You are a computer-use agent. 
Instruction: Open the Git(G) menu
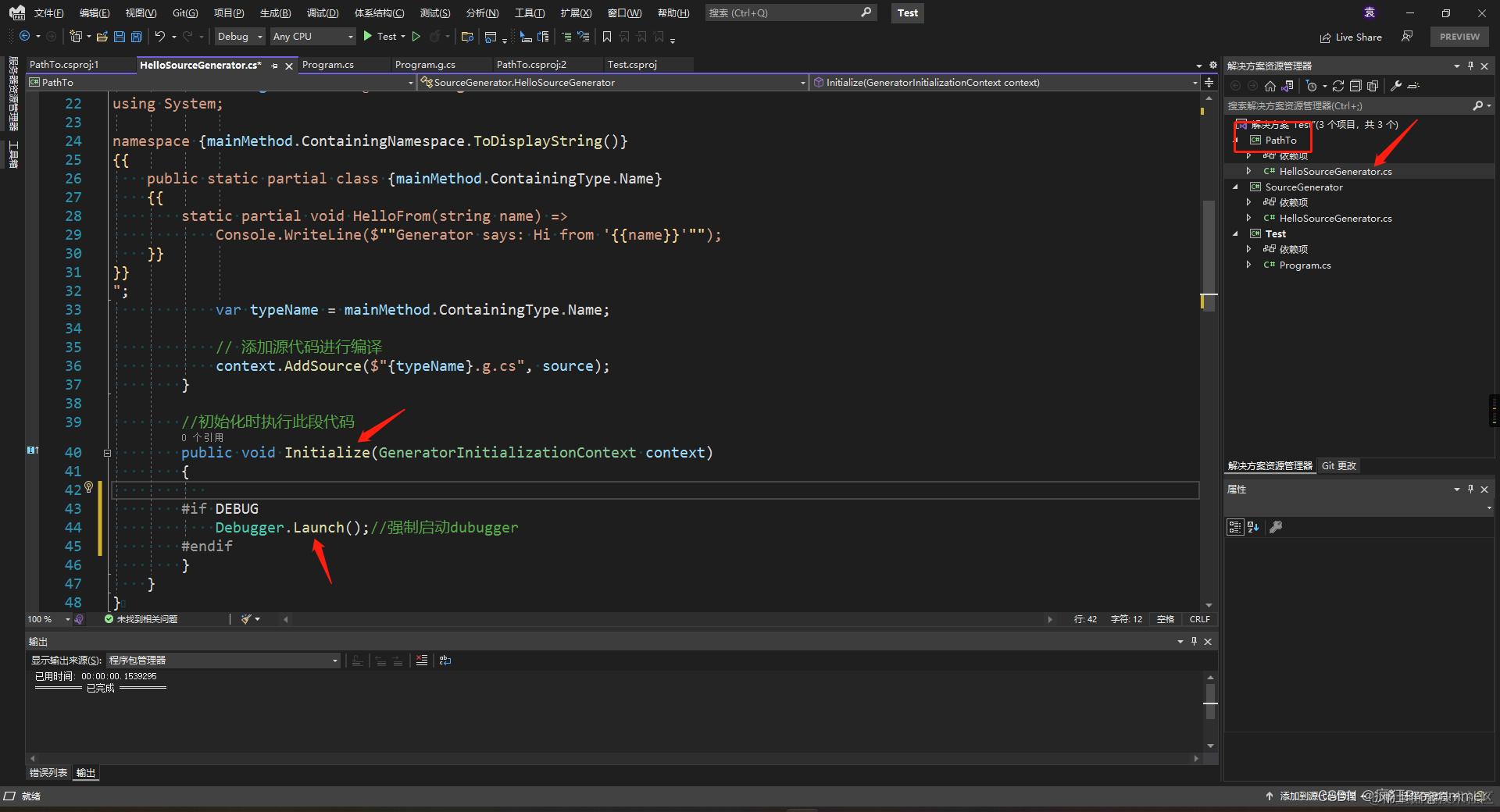pos(185,13)
